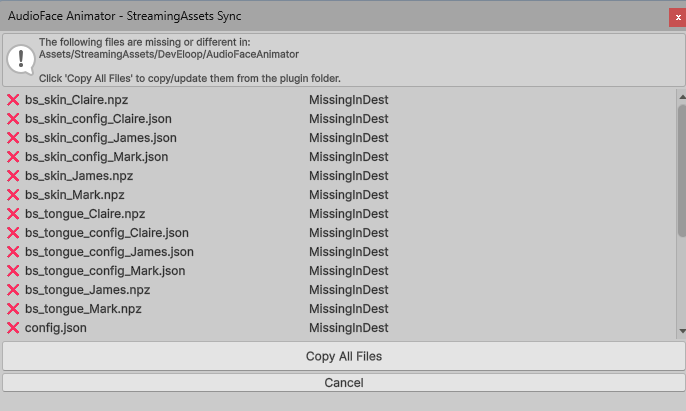686x411 pixels.
Task: Select the bs_tongue_Mark.npz file name
Action: [x=83, y=309]
